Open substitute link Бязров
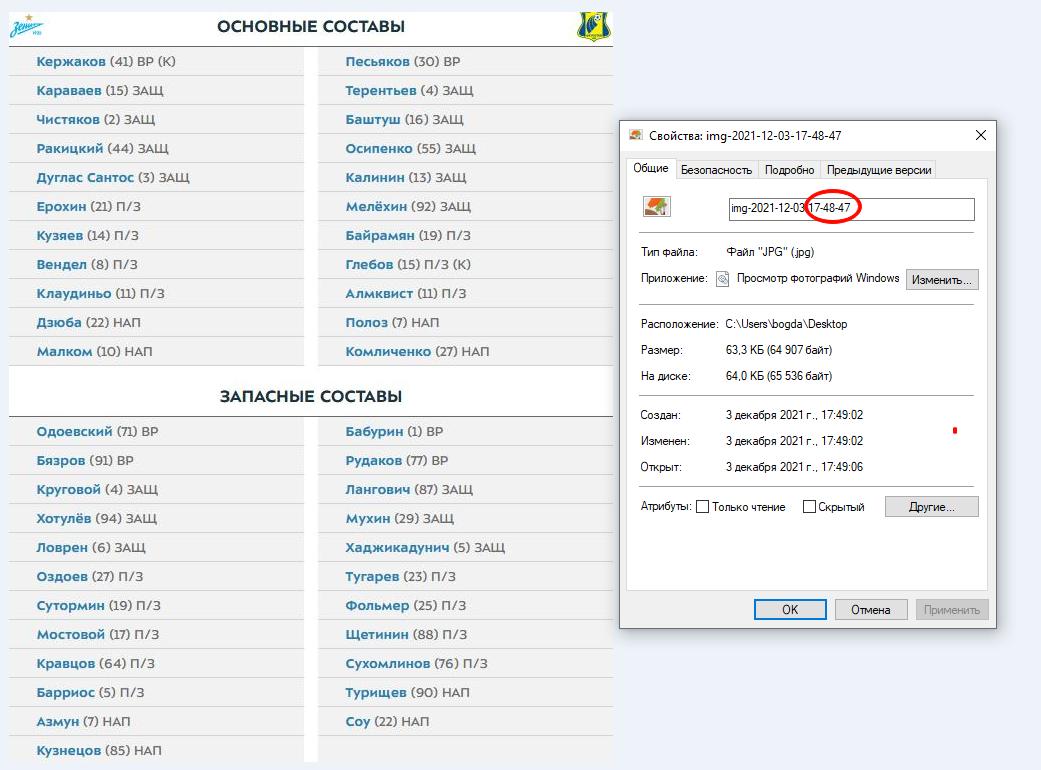1041x770 pixels. coord(60,461)
